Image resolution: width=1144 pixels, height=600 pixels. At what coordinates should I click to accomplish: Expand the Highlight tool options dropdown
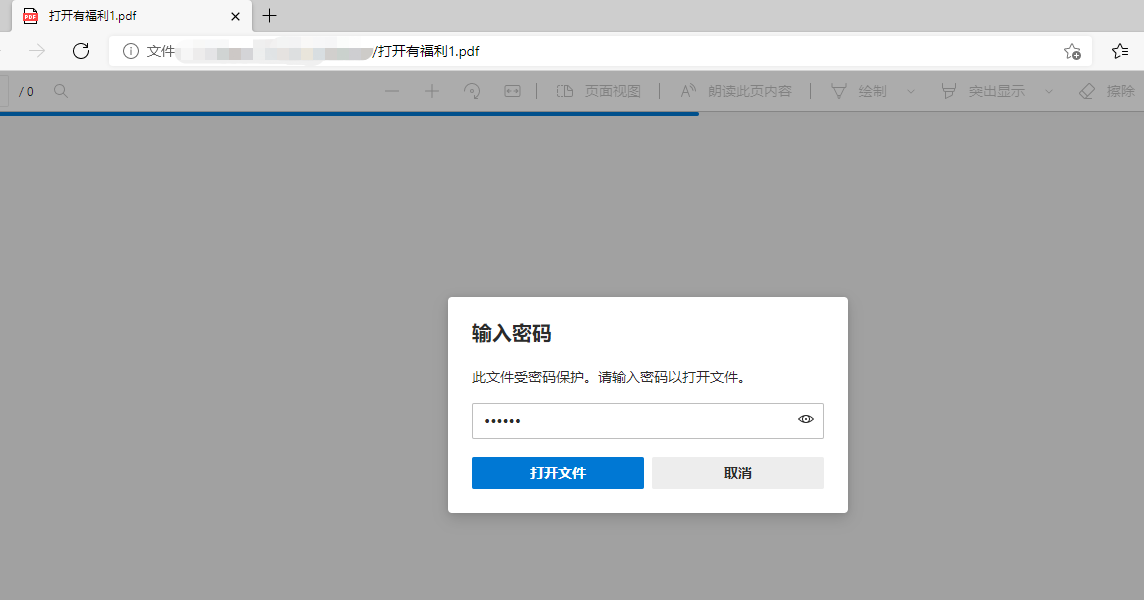[x=1047, y=91]
